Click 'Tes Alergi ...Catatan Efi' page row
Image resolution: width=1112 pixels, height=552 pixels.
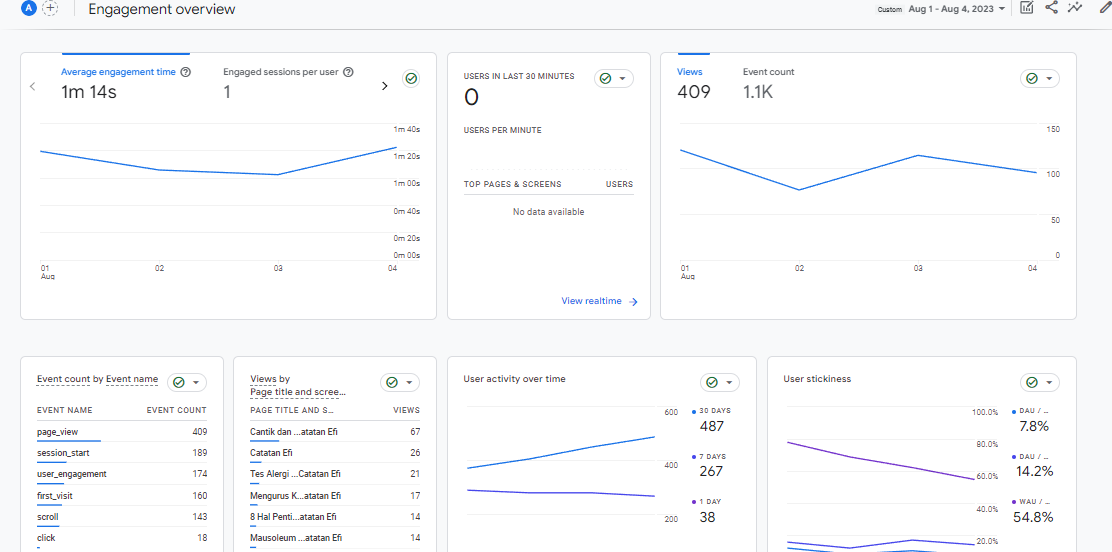coord(335,474)
